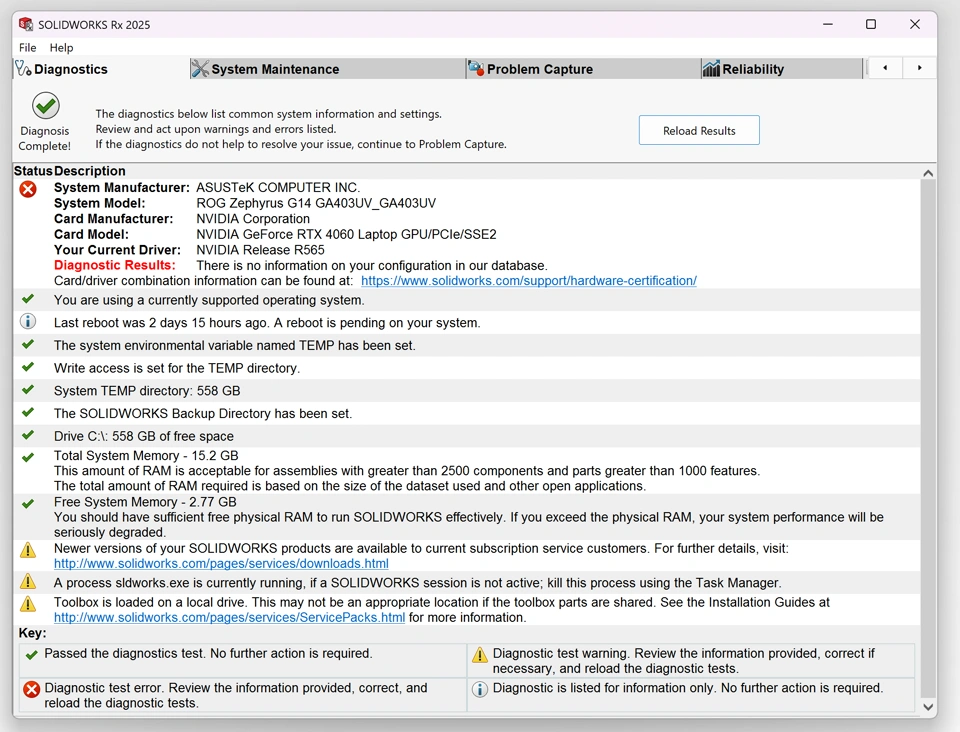Minimize the SOLIDWORKS Rx window

[x=828, y=24]
